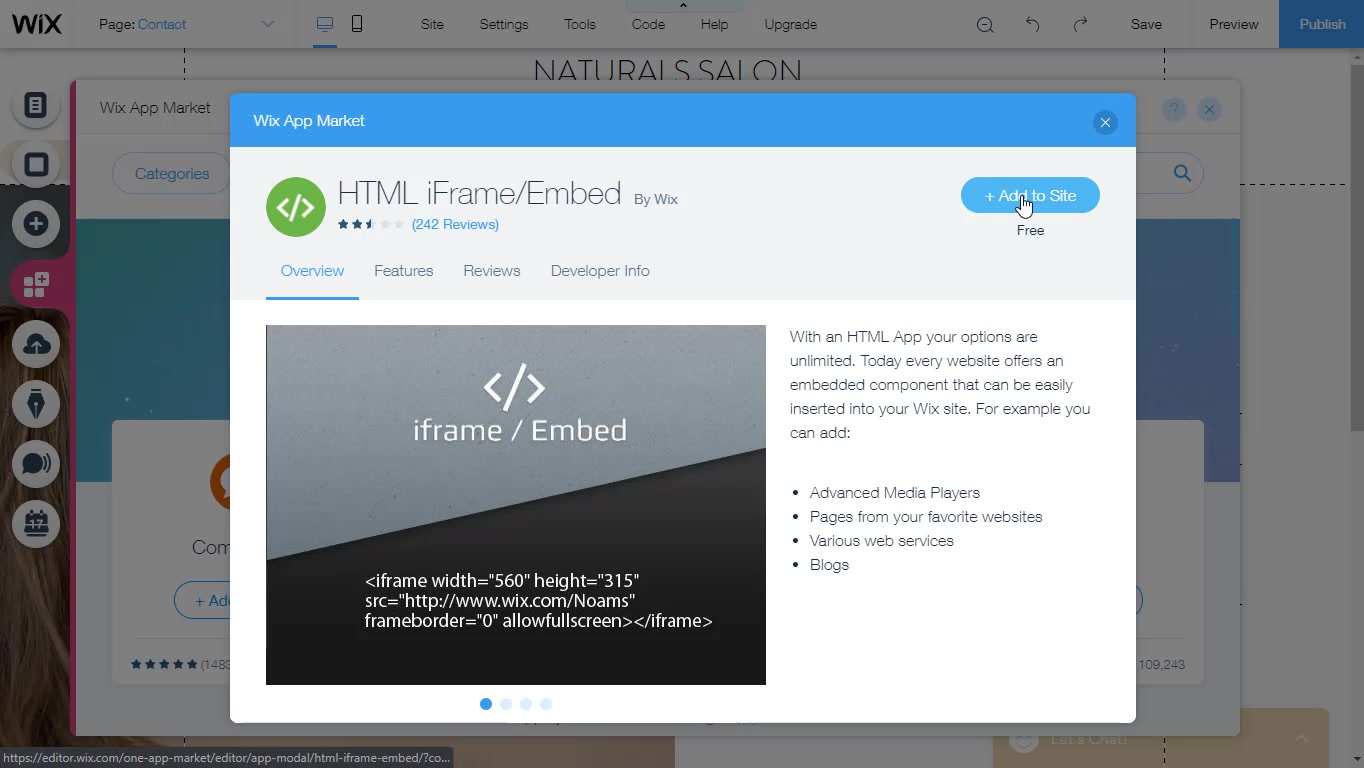Open the Settings menu

point(503,24)
